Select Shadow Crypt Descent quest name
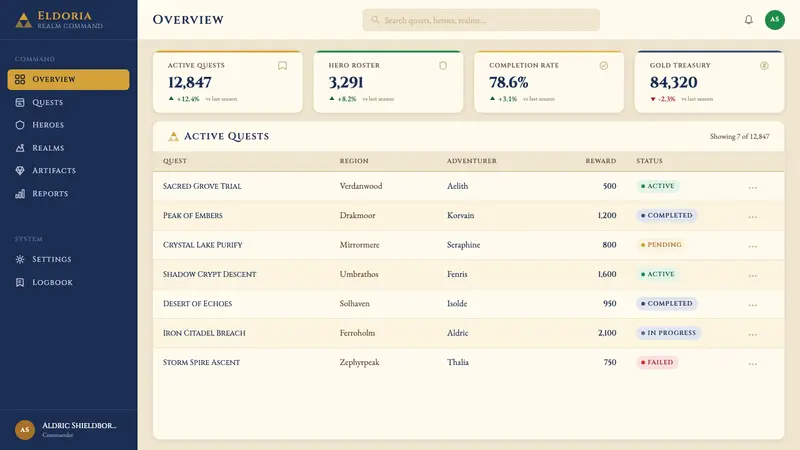The height and width of the screenshot is (450, 800). [210, 274]
